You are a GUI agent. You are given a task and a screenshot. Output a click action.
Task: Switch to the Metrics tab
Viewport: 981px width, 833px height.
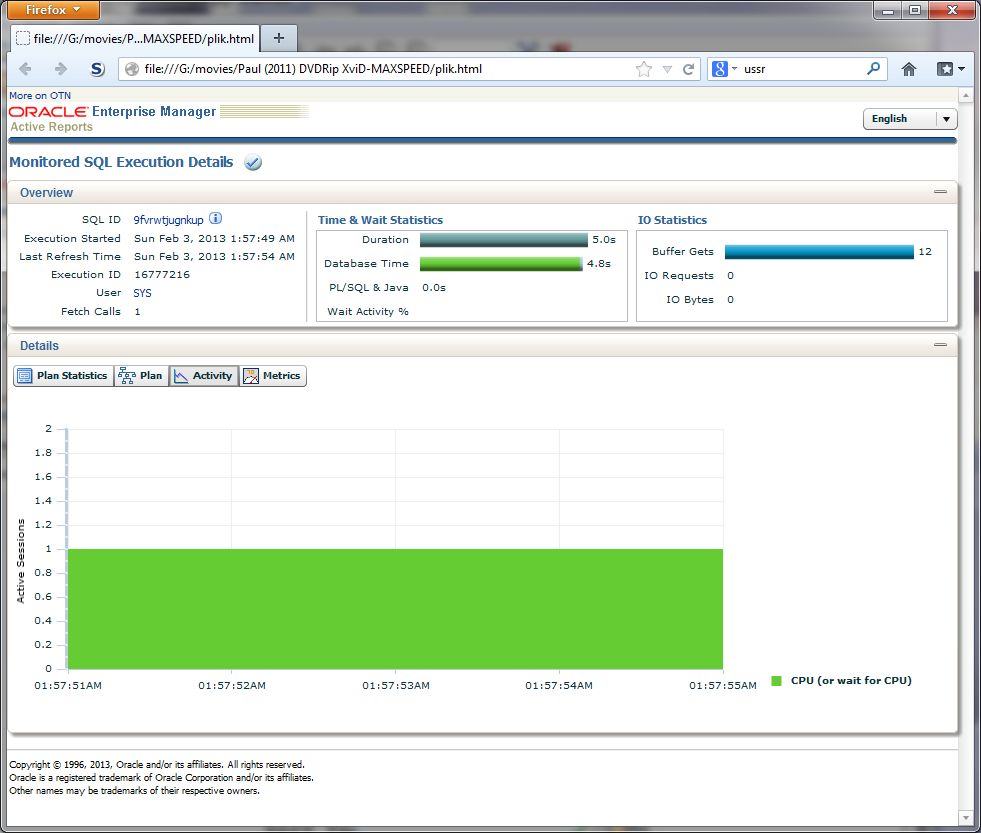[273, 376]
